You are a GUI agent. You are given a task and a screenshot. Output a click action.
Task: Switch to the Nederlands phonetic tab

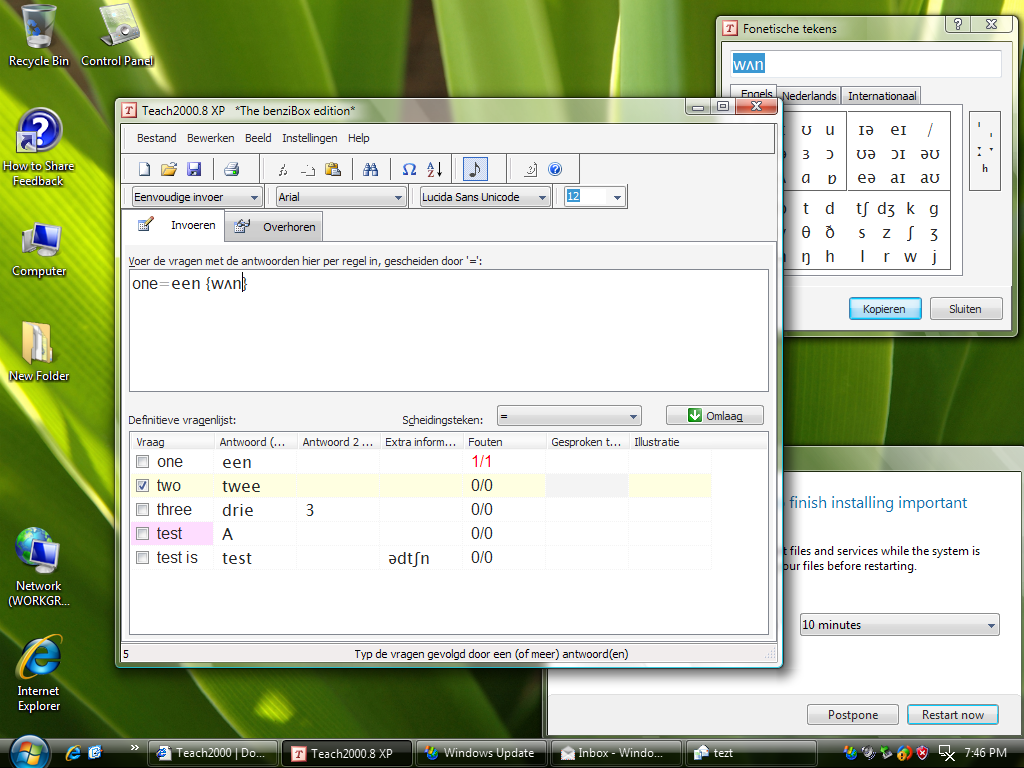tap(809, 96)
